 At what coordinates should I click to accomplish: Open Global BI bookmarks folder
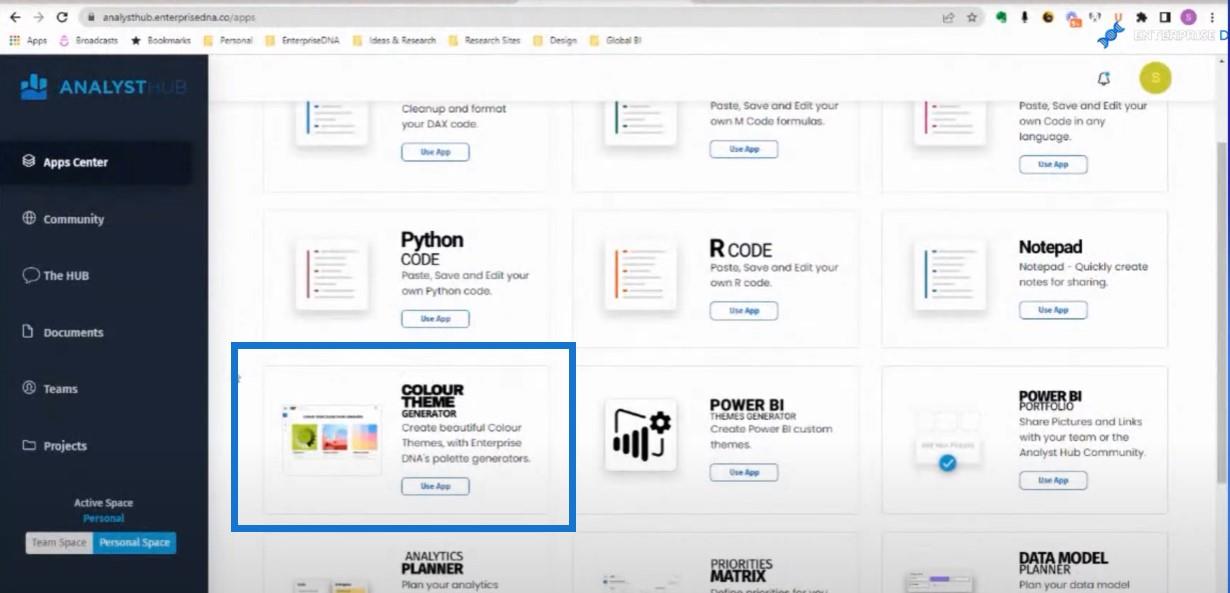pos(615,41)
